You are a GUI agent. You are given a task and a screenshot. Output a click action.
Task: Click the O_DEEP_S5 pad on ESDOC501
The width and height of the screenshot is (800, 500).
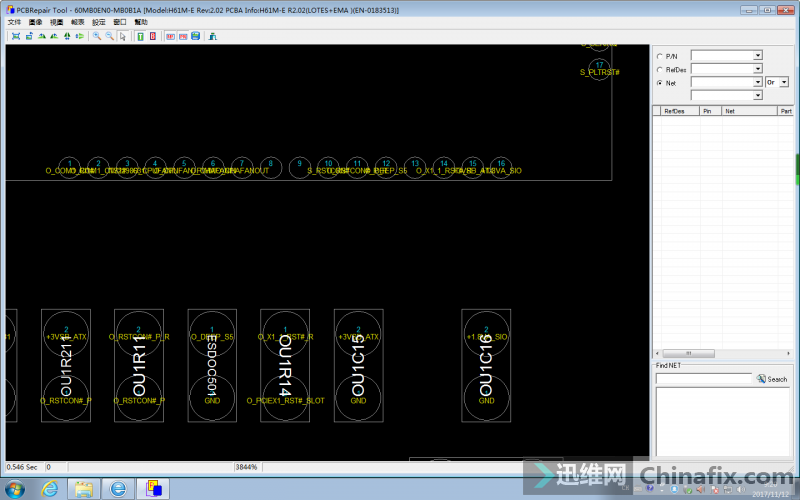tap(212, 334)
